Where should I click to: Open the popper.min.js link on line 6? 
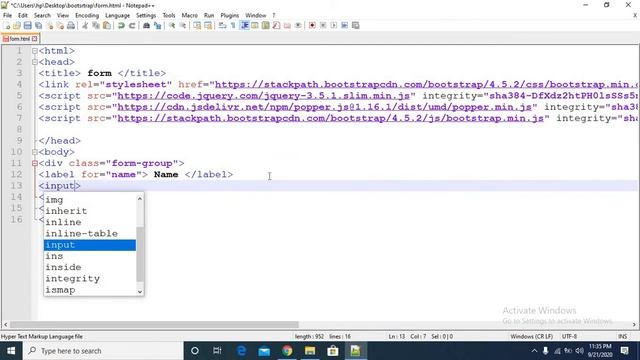(325, 107)
